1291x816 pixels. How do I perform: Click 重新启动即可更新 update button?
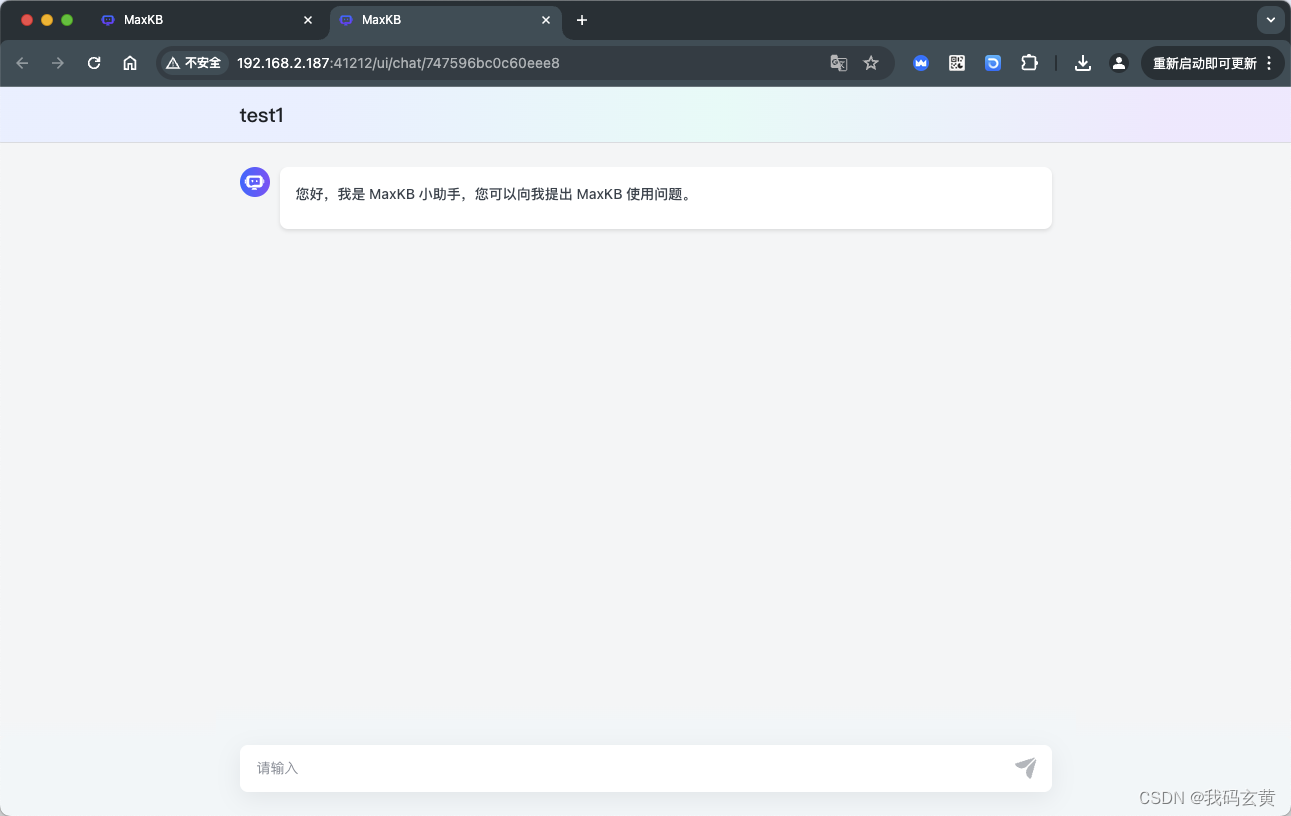pyautogui.click(x=1204, y=63)
